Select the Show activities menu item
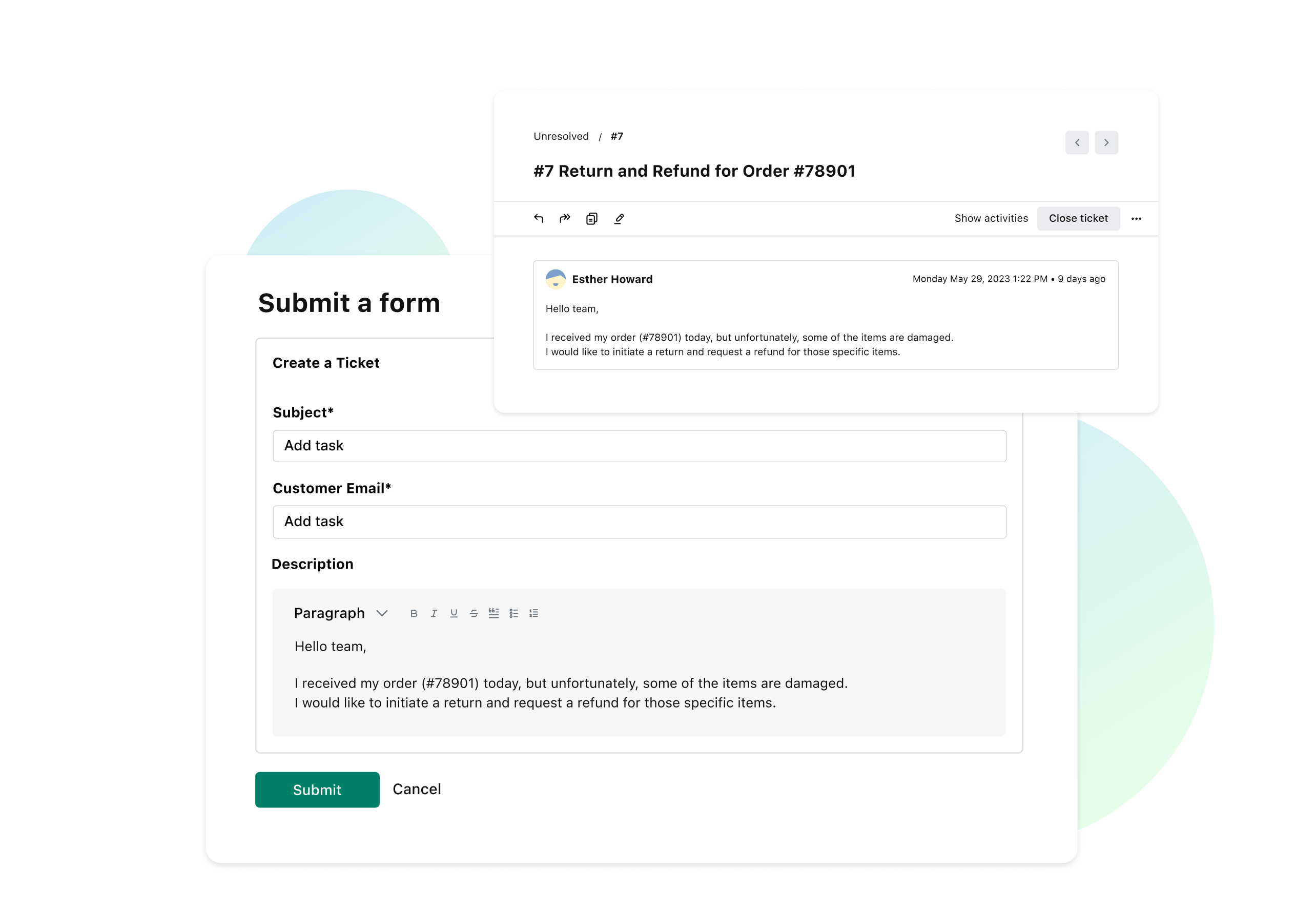 990,218
